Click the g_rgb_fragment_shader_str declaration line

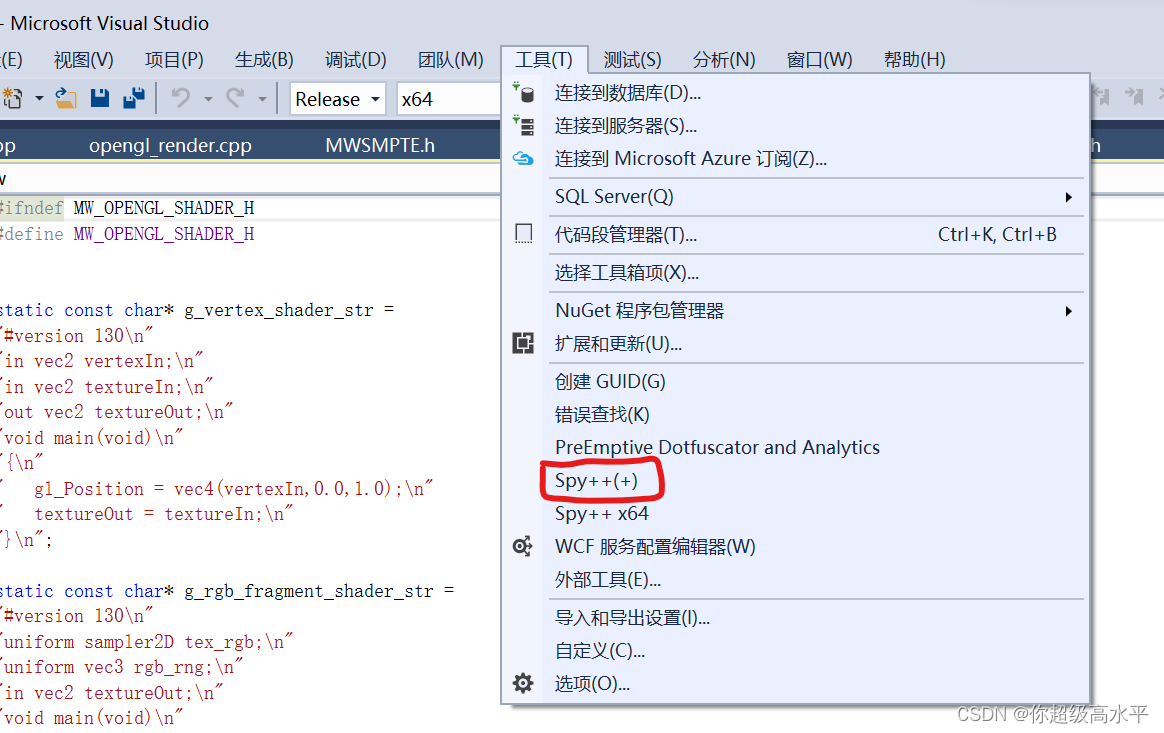click(x=227, y=591)
